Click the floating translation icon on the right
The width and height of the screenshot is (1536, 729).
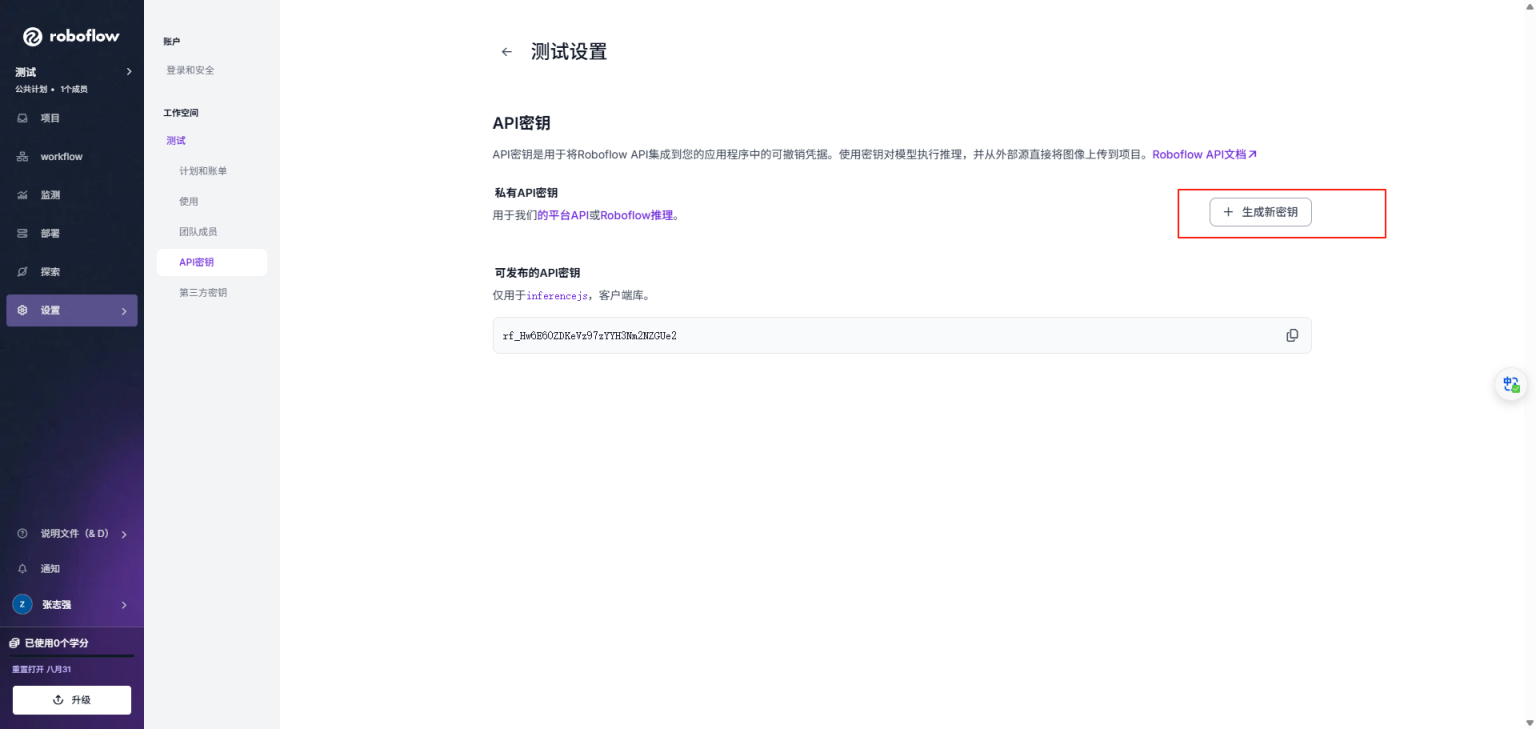(1510, 384)
